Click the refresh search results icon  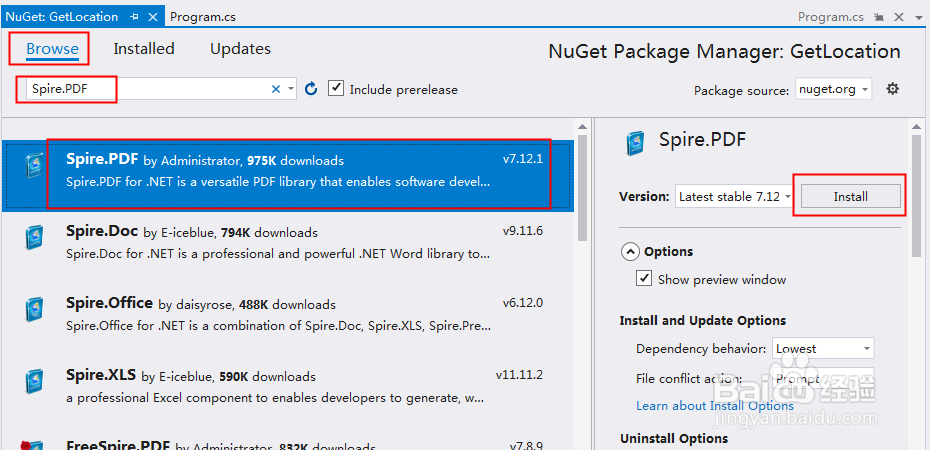311,89
